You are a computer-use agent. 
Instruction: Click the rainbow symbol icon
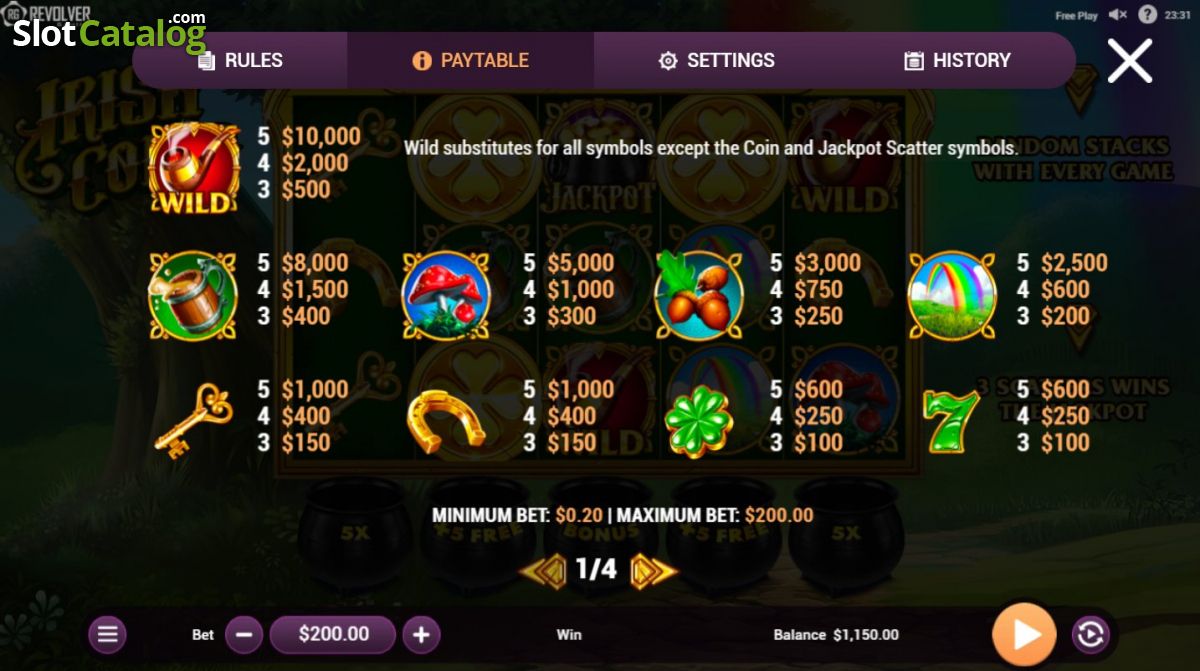coord(952,294)
